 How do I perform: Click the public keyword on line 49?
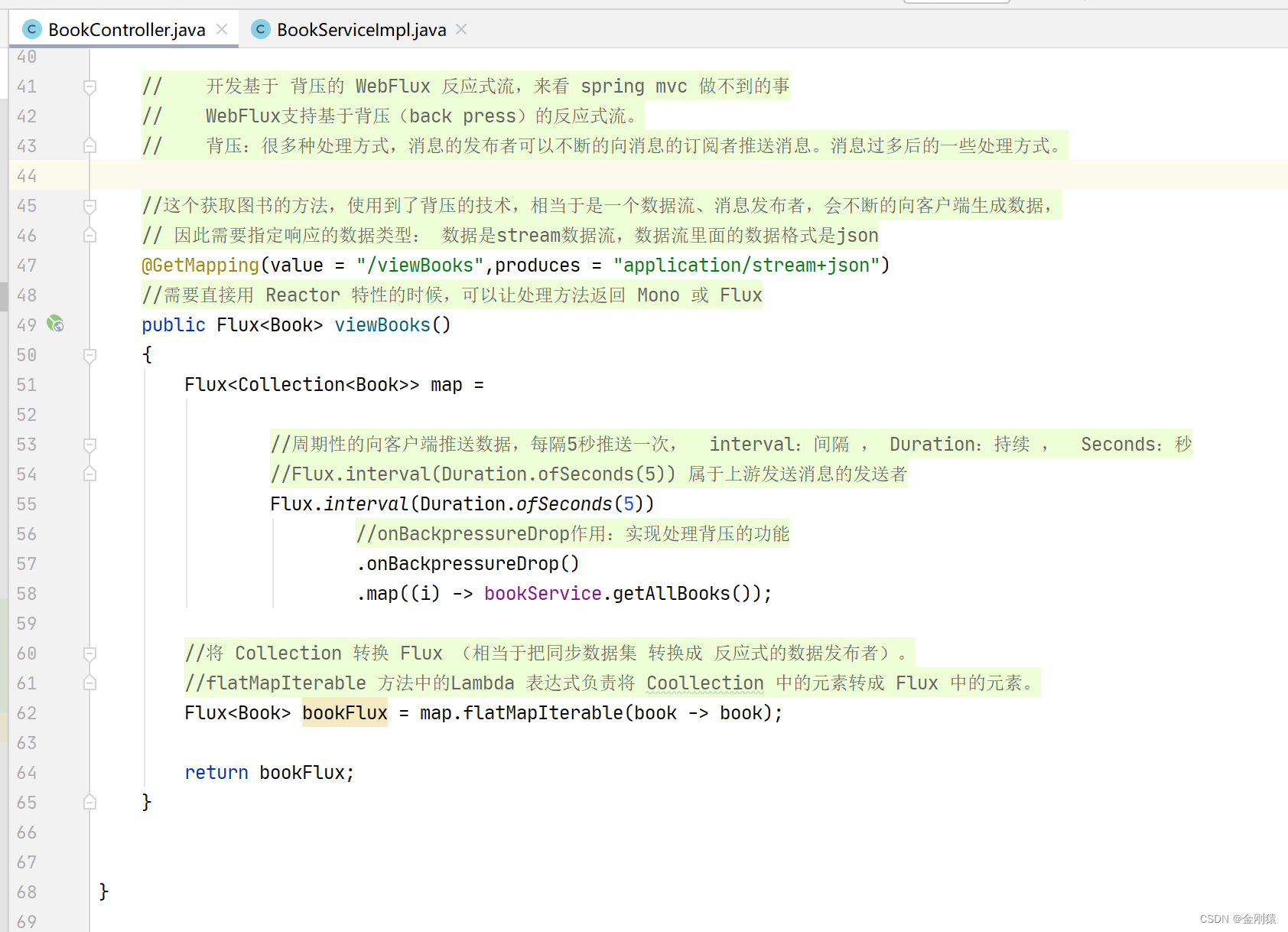coord(174,325)
